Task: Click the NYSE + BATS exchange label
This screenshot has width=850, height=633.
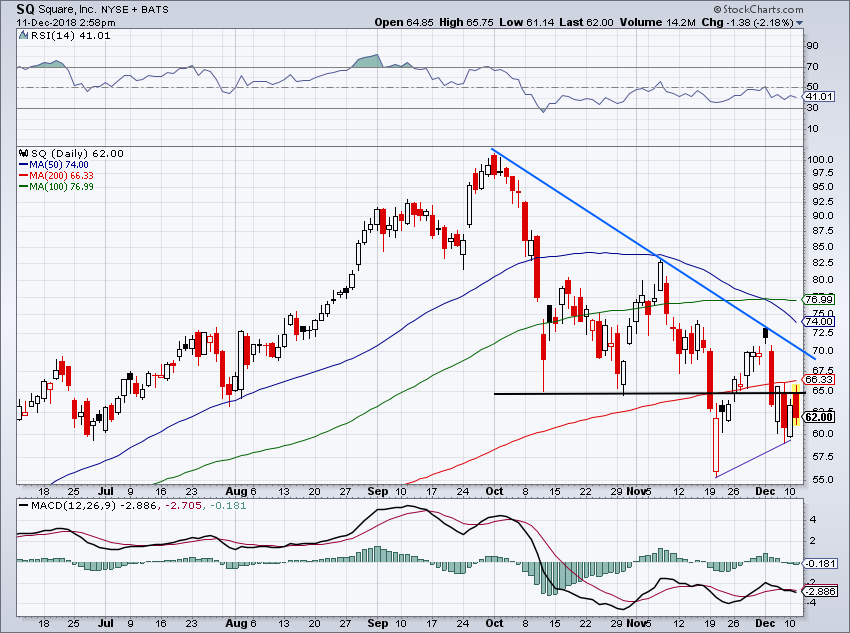Action: point(134,9)
